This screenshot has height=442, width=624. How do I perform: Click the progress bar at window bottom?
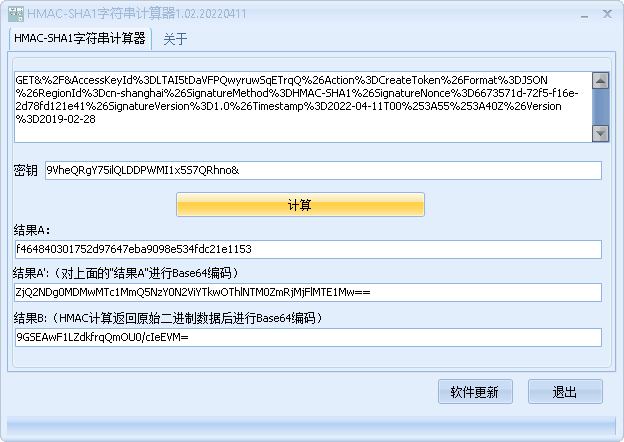311,426
